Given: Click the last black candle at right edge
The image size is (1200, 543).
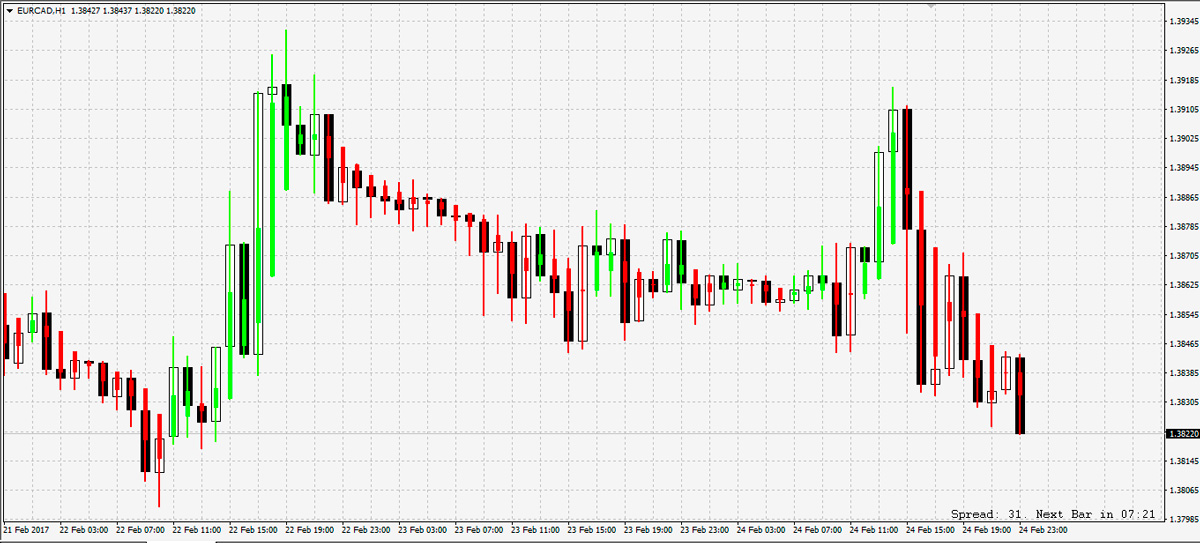Looking at the screenshot, I should (1020, 395).
